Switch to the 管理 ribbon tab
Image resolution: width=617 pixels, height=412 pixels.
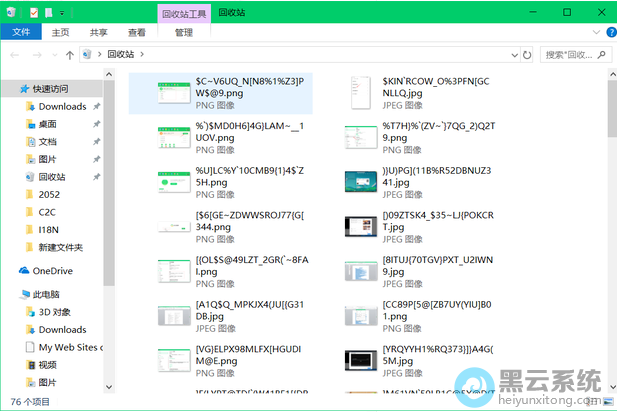tap(184, 32)
